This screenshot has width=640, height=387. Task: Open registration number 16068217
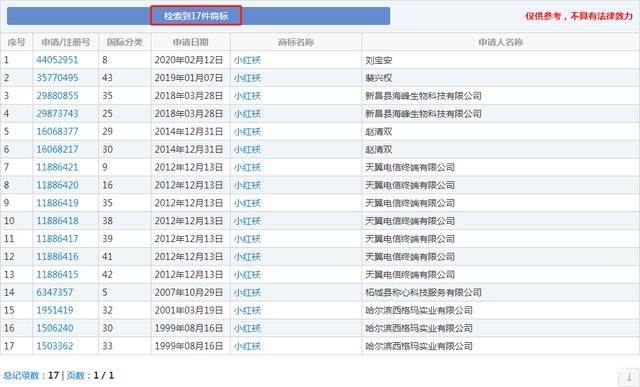(x=57, y=149)
